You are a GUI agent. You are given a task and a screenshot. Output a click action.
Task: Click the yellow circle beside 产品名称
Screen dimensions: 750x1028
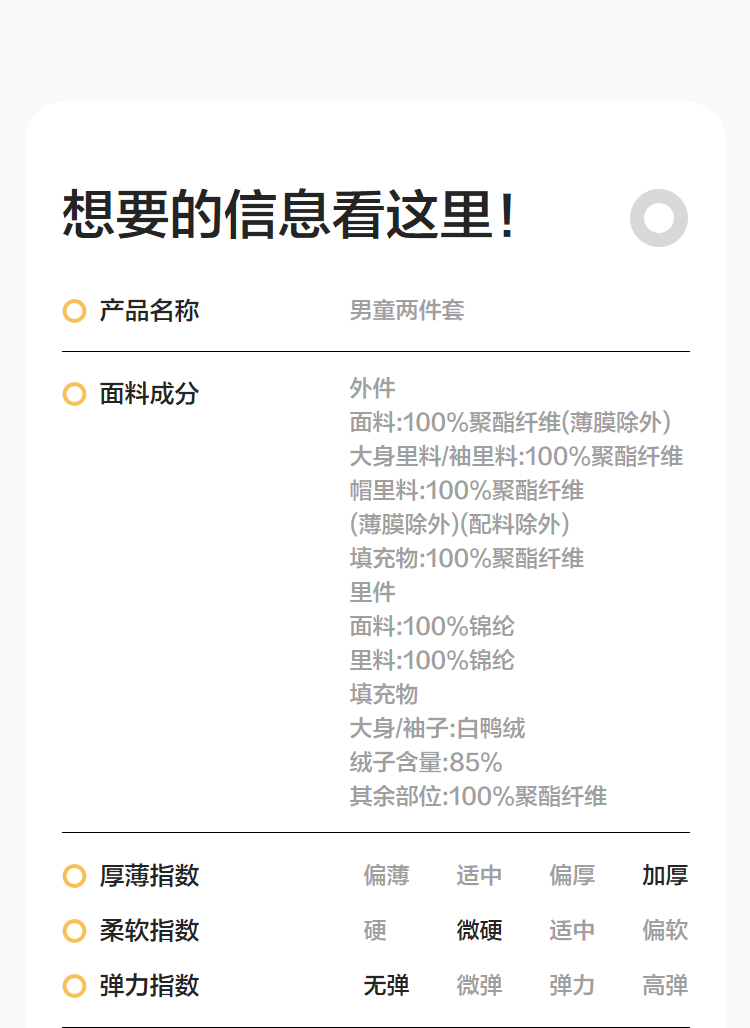(74, 311)
